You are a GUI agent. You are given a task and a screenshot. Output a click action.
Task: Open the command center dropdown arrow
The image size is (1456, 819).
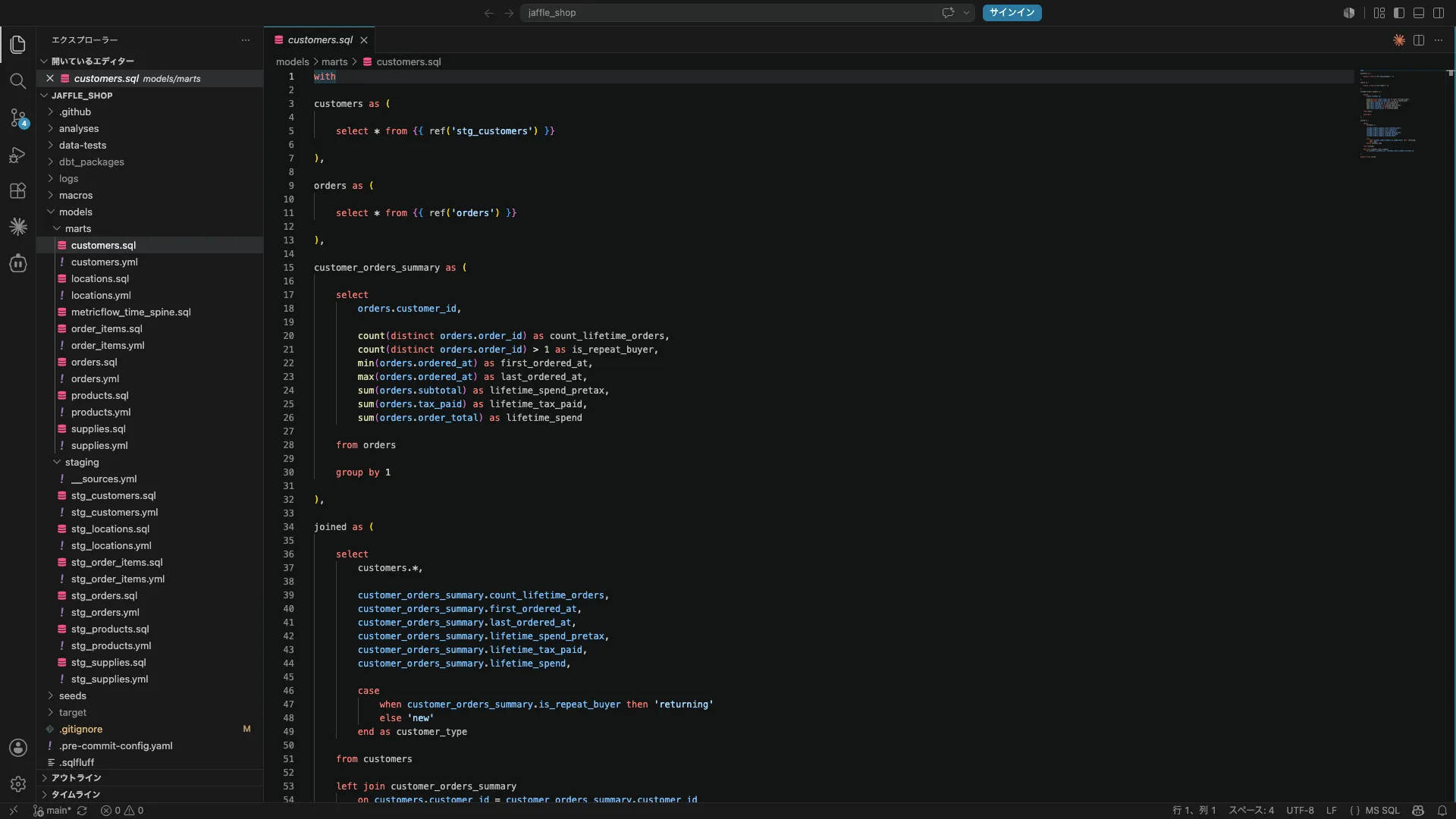(x=966, y=13)
